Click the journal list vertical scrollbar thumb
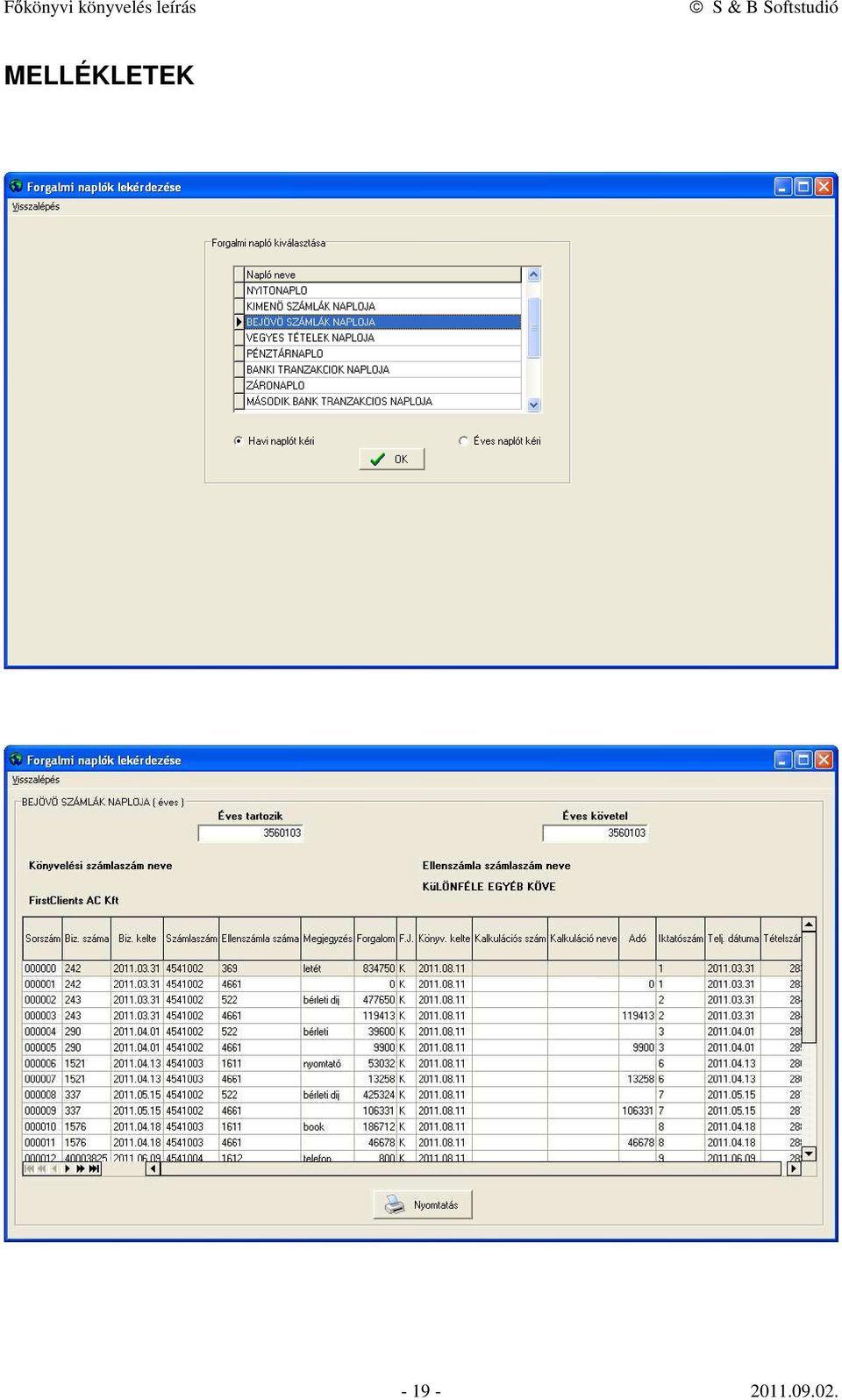 coord(533,327)
